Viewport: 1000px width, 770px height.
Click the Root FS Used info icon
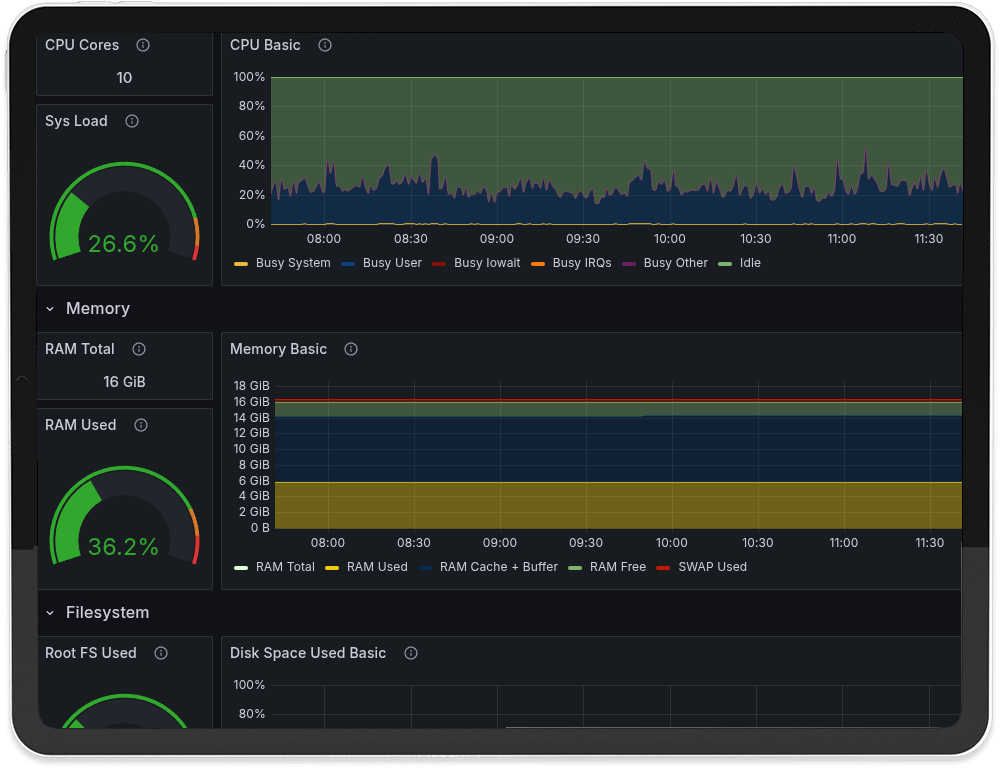click(161, 652)
